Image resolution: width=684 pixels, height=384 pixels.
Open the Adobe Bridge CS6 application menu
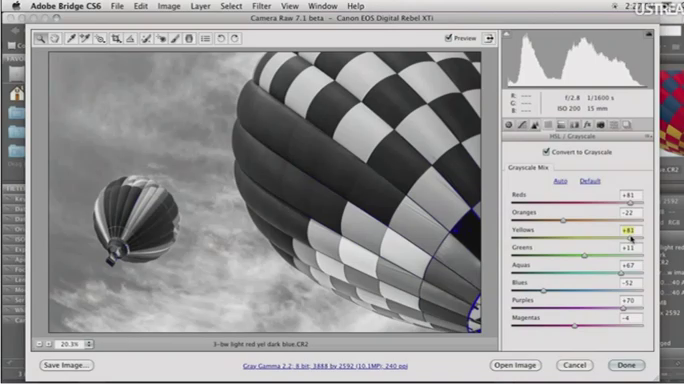coord(65,6)
